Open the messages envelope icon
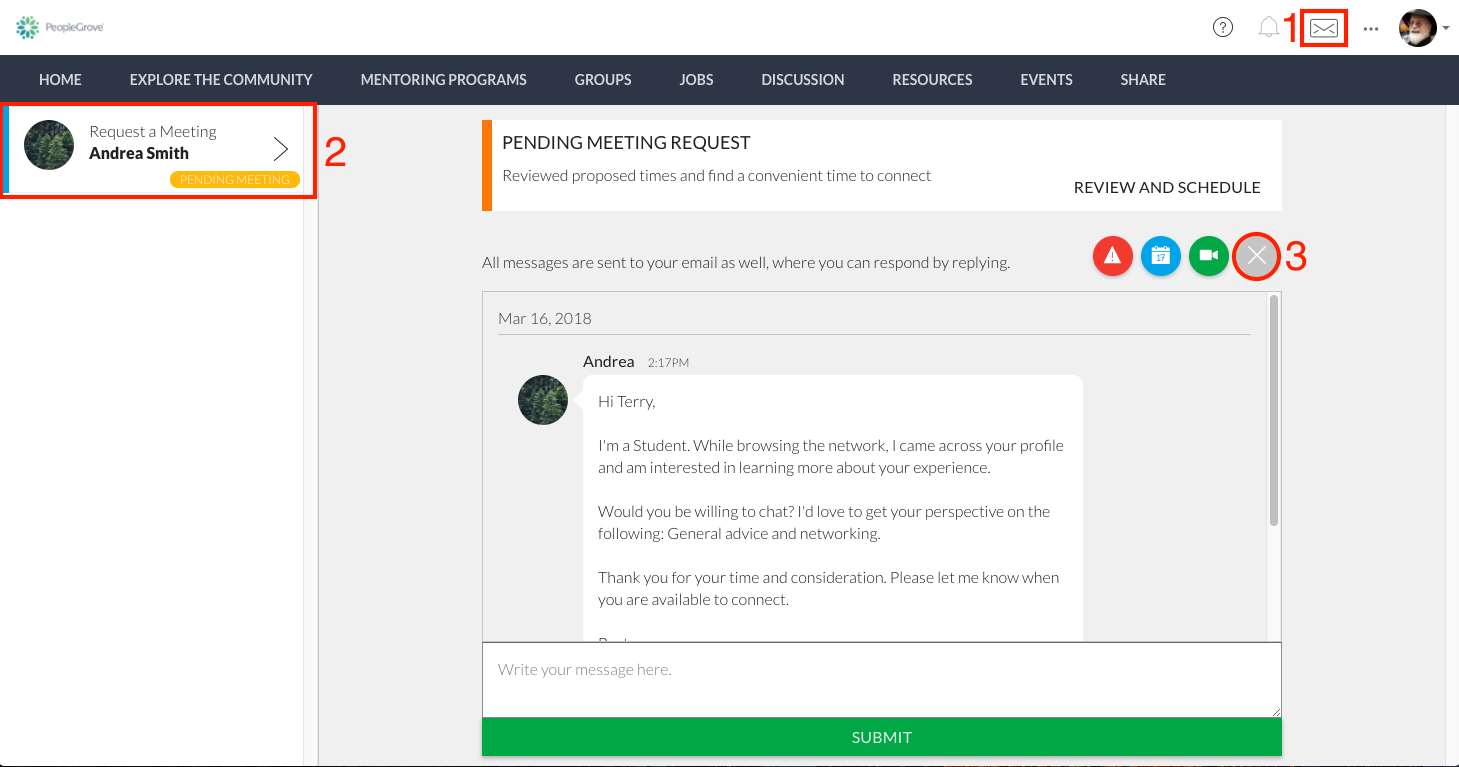The height and width of the screenshot is (767, 1459). [1324, 28]
